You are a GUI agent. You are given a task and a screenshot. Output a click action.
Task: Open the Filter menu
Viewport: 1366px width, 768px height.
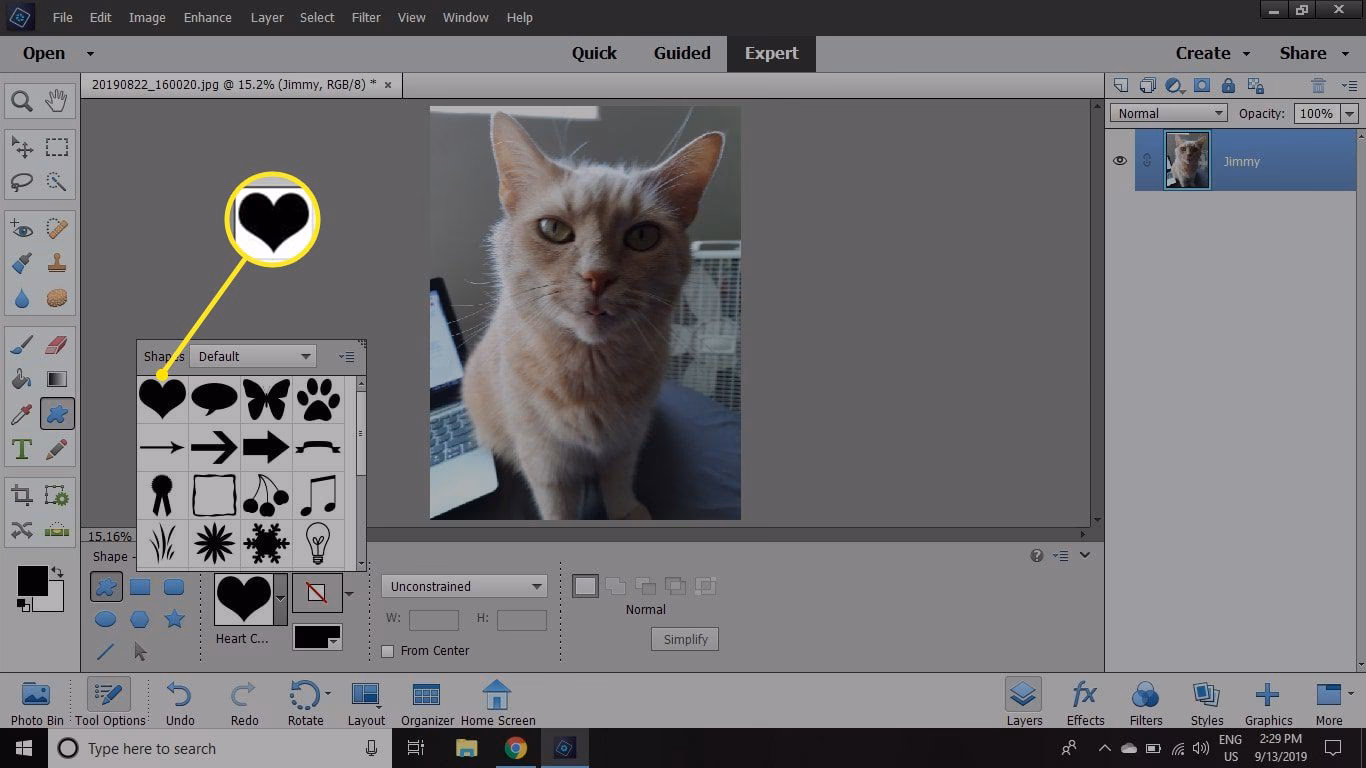365,17
